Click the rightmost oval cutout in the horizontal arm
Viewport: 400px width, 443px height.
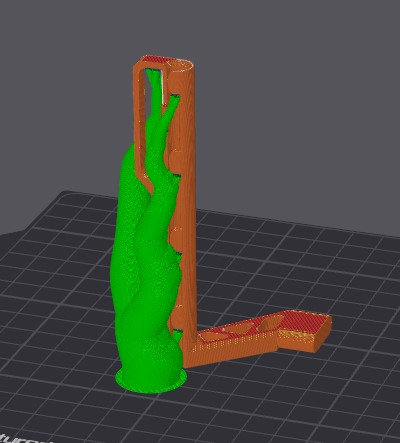tap(271, 324)
